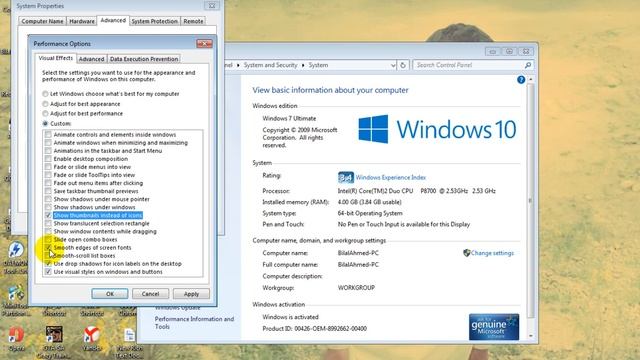Click Cancel in Performance Options

pos(150,294)
